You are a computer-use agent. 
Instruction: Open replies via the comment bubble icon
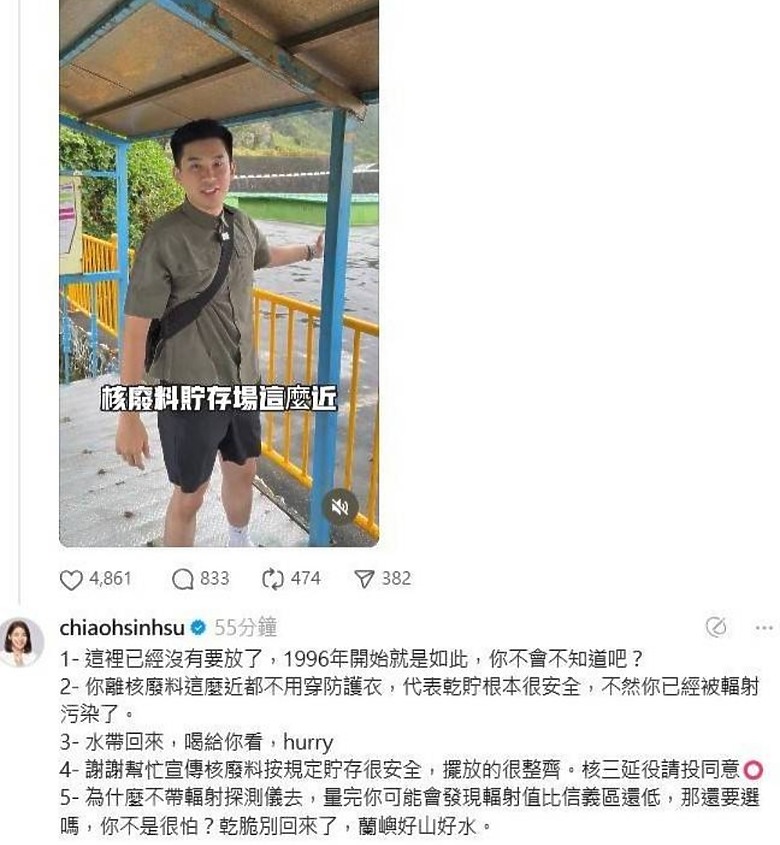183,579
